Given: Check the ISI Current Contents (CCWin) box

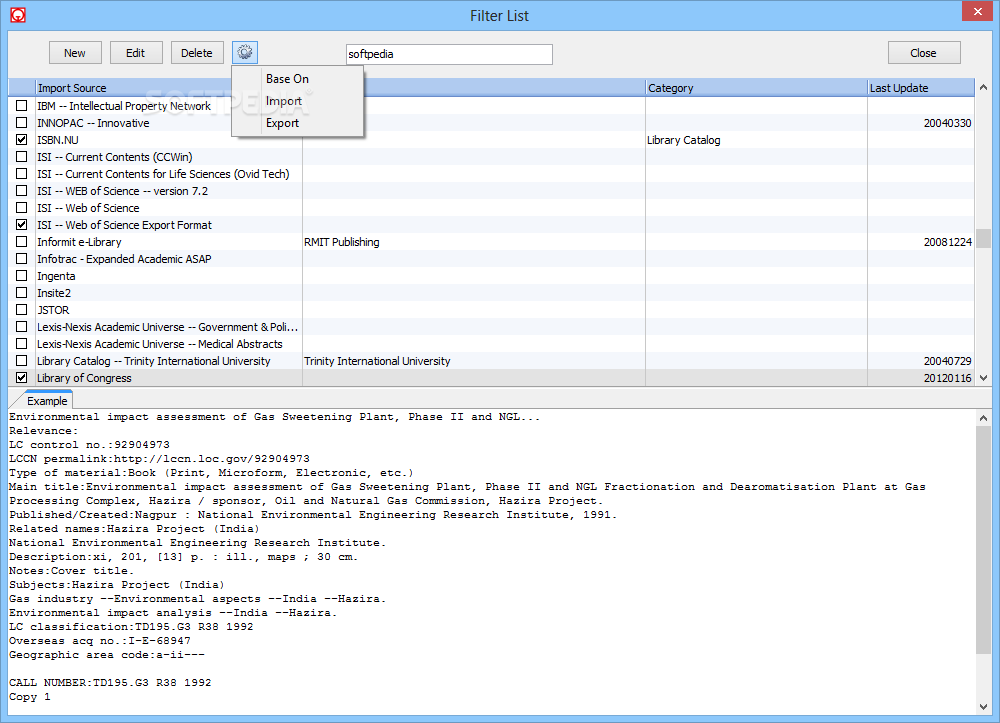Looking at the screenshot, I should [22, 156].
